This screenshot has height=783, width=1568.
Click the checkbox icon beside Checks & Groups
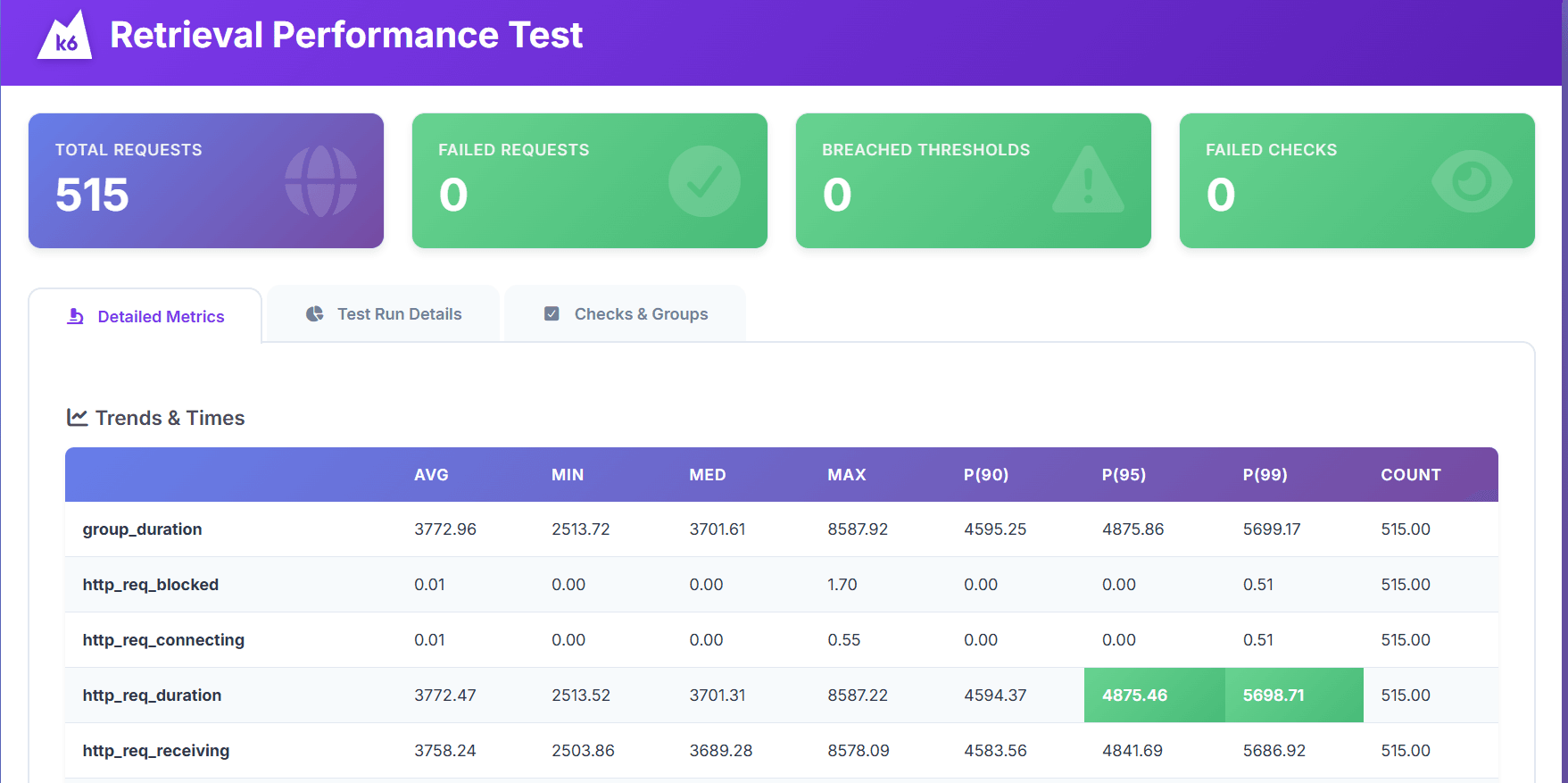coord(552,314)
